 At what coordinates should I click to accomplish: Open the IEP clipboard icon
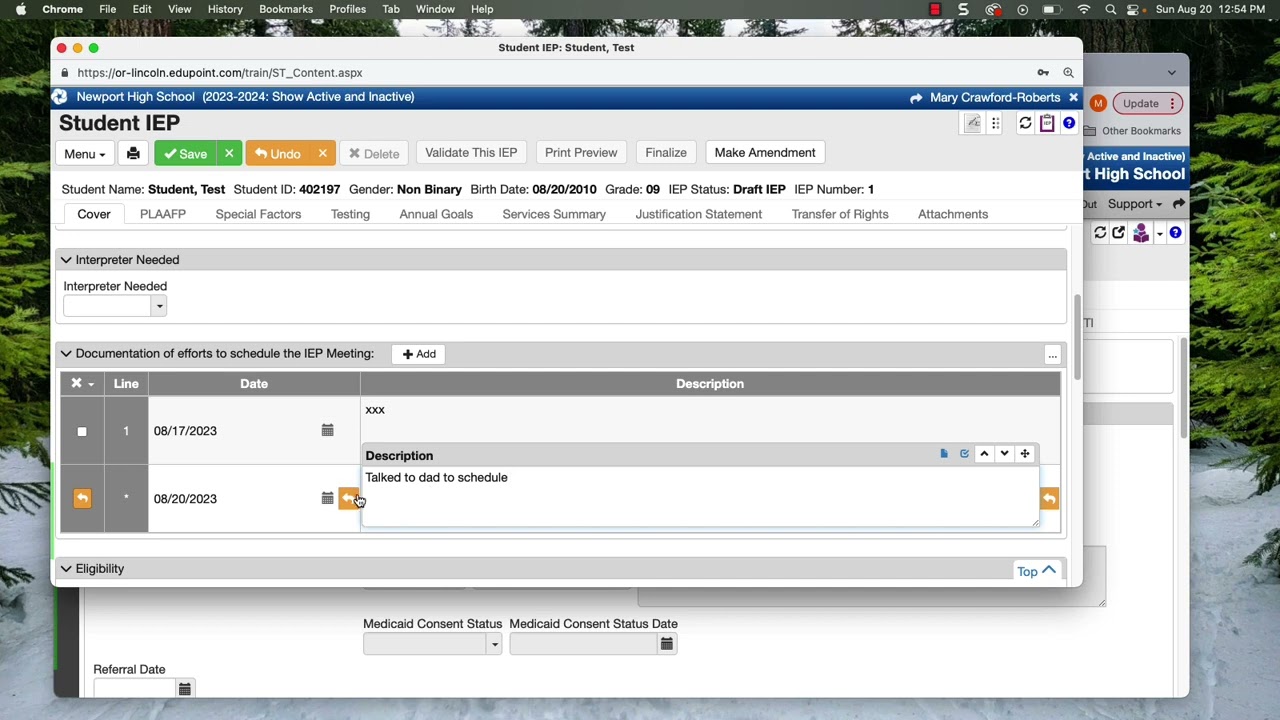click(1047, 123)
